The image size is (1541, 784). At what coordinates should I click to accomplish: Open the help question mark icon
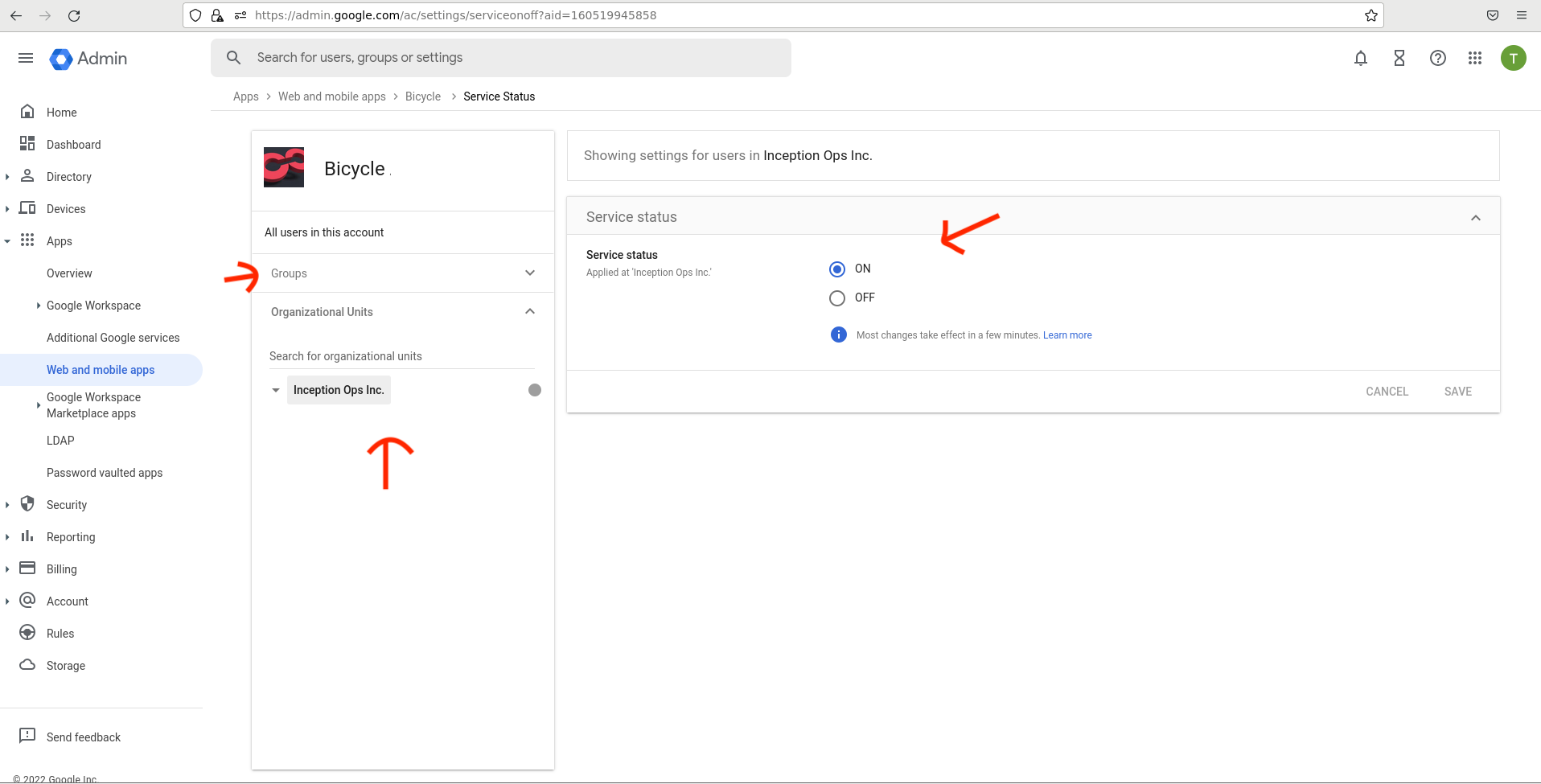click(x=1438, y=58)
